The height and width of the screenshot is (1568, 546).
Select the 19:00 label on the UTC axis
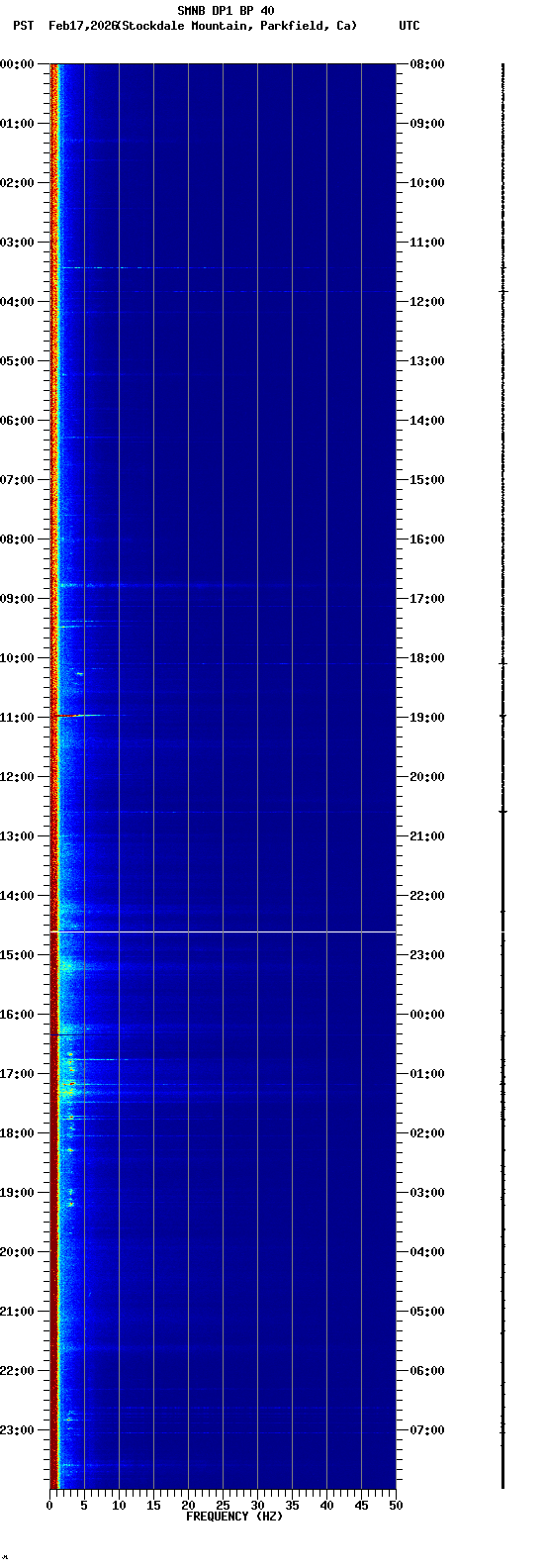pyautogui.click(x=427, y=718)
